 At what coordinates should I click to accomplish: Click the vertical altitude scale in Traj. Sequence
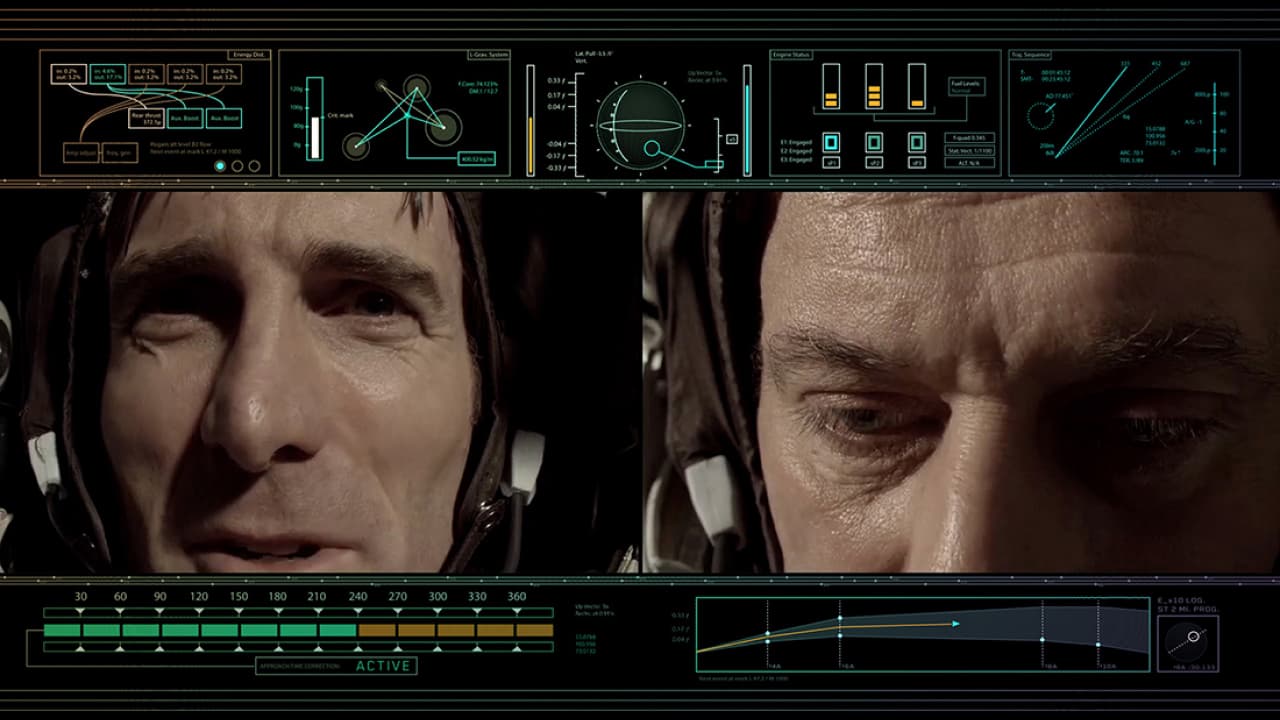pos(1214,123)
